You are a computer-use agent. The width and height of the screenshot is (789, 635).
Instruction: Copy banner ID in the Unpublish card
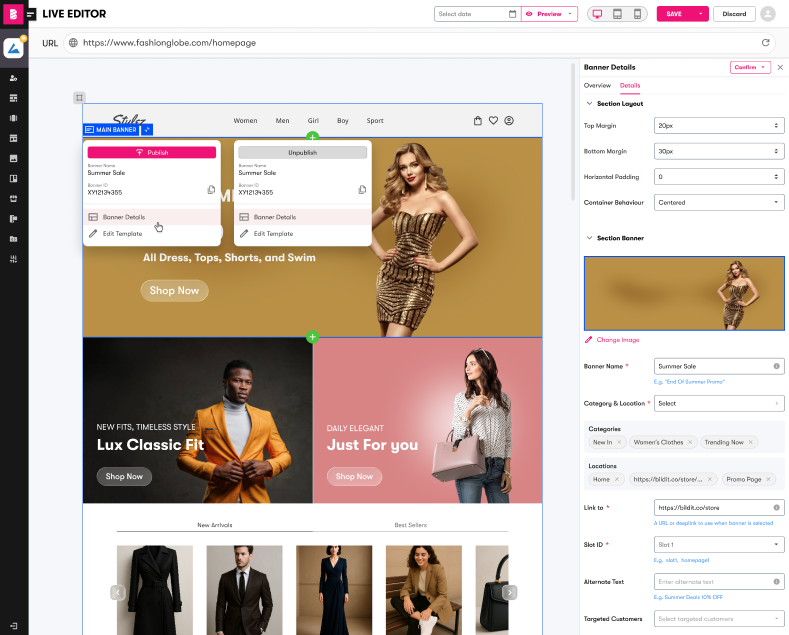click(x=362, y=190)
